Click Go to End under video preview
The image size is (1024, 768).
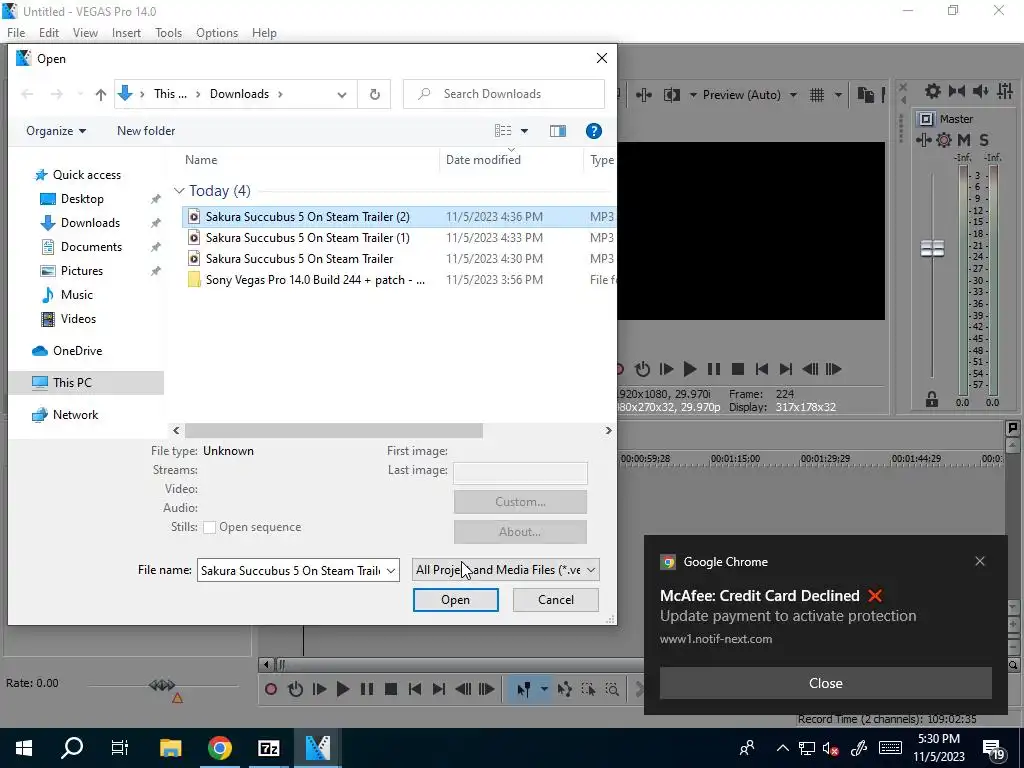click(786, 369)
